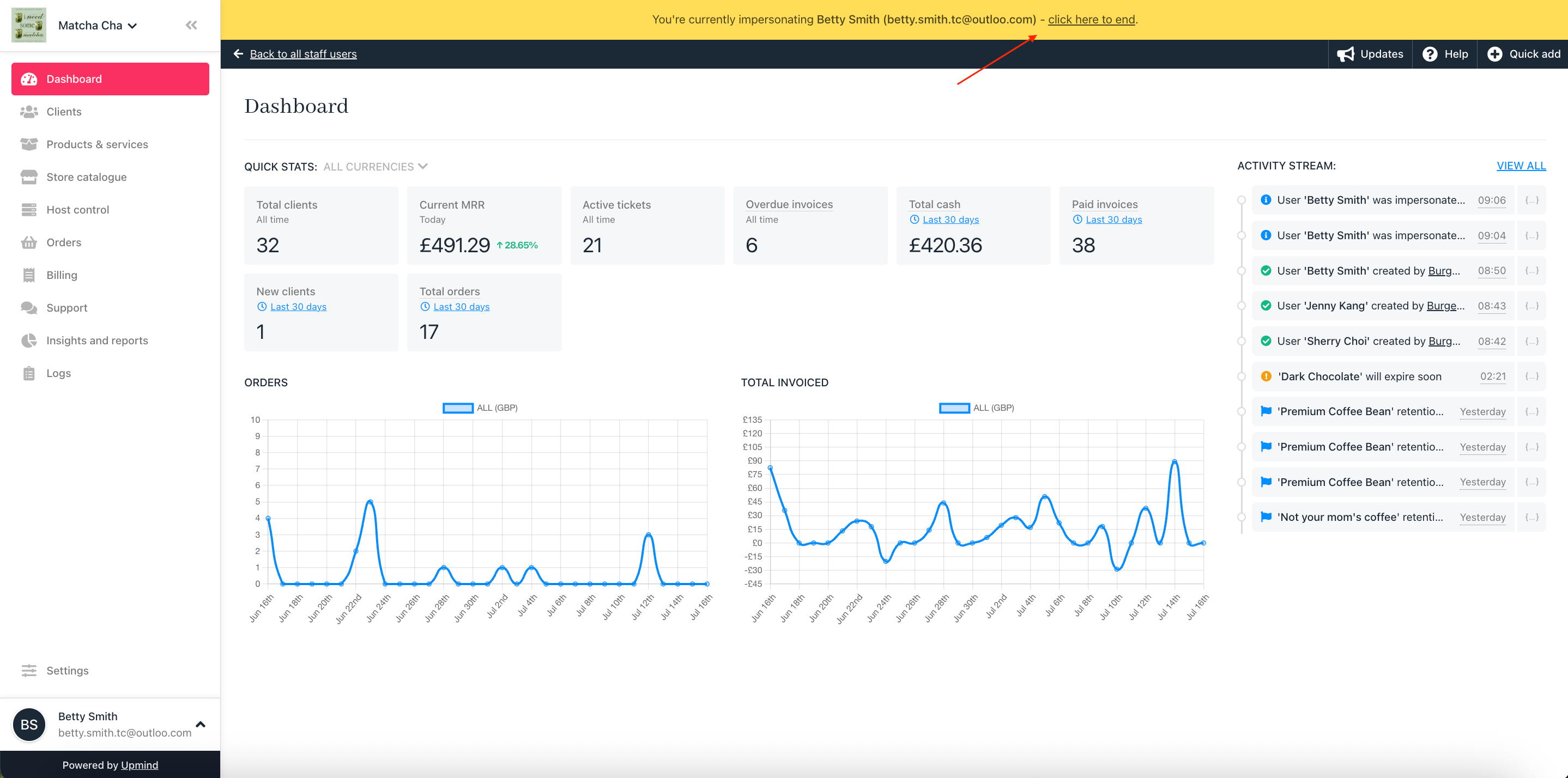Open Host control server icon
1568x778 pixels.
pyautogui.click(x=28, y=210)
